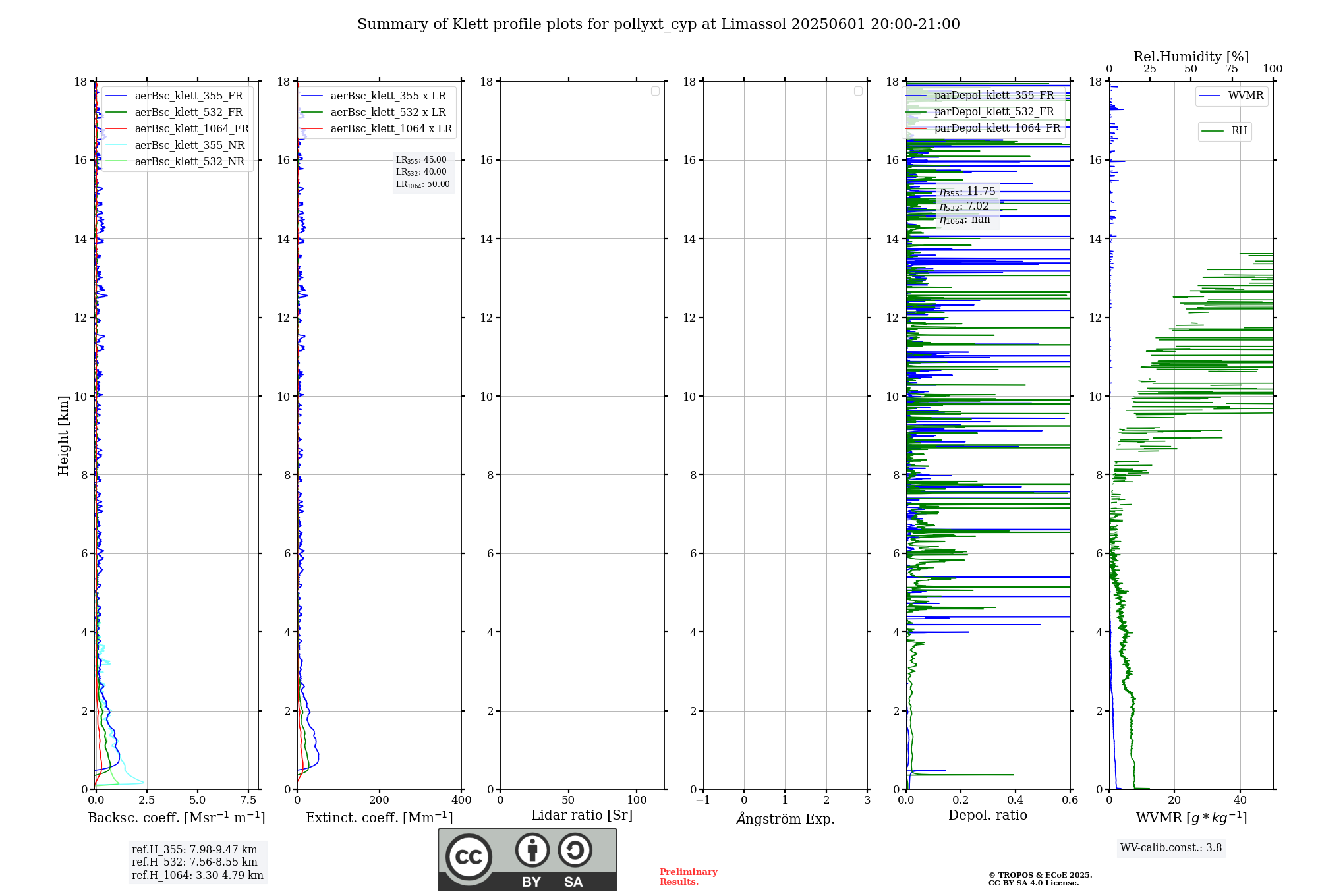This screenshot has height=896, width=1318.
Task: Select the aerBsc_klett_532_FR legend entry
Action: point(177,113)
